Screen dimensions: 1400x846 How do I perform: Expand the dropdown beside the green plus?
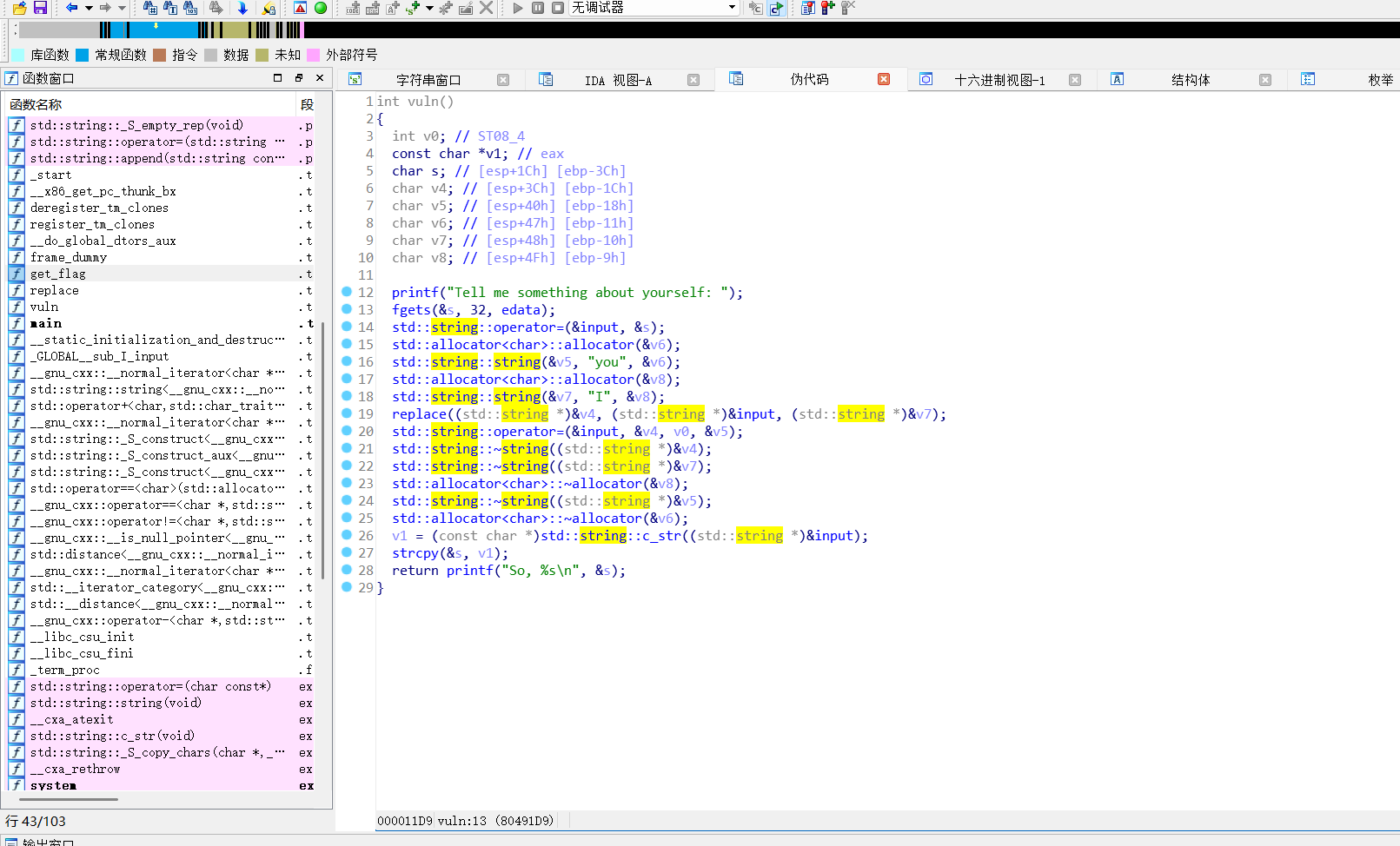[x=429, y=8]
